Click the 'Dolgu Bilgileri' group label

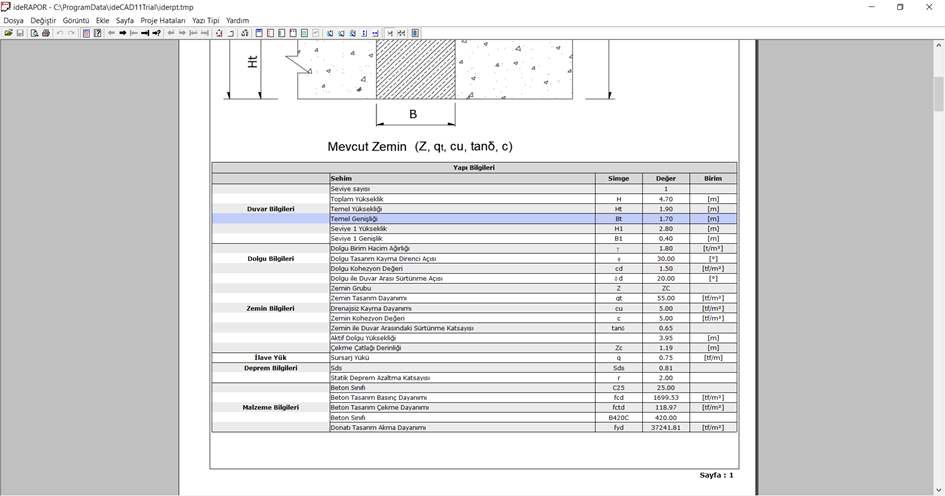pyautogui.click(x=271, y=259)
